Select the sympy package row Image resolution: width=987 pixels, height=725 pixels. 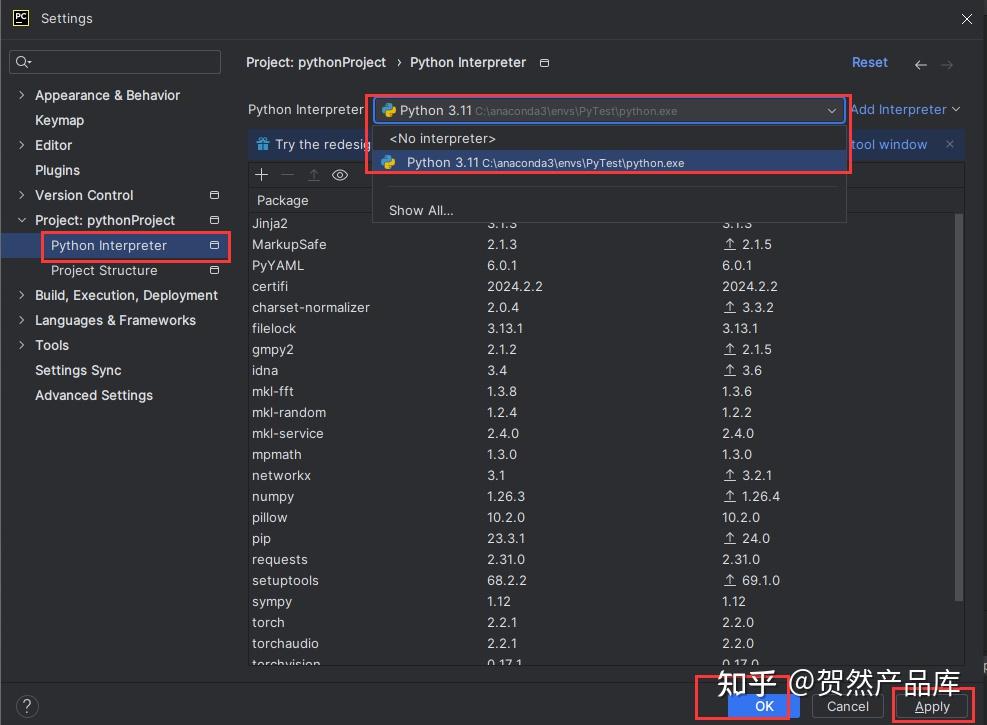pyautogui.click(x=601, y=602)
